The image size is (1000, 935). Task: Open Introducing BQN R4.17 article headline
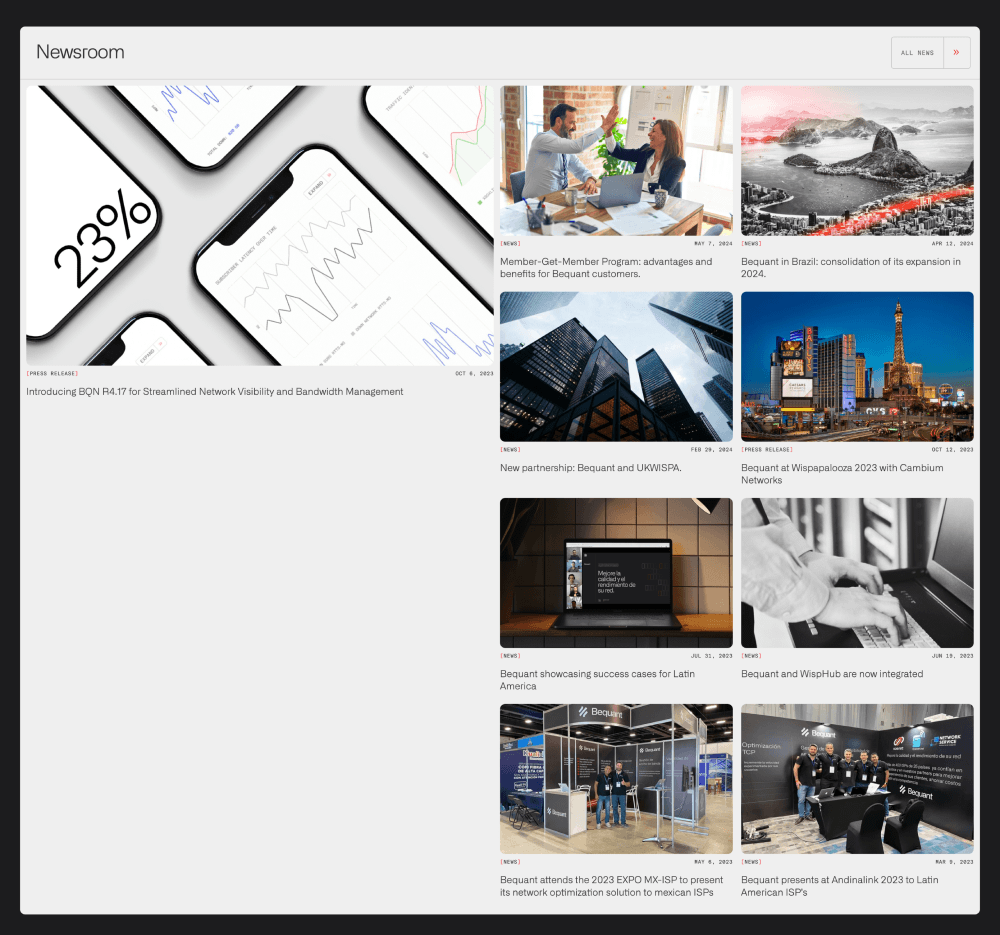214,392
